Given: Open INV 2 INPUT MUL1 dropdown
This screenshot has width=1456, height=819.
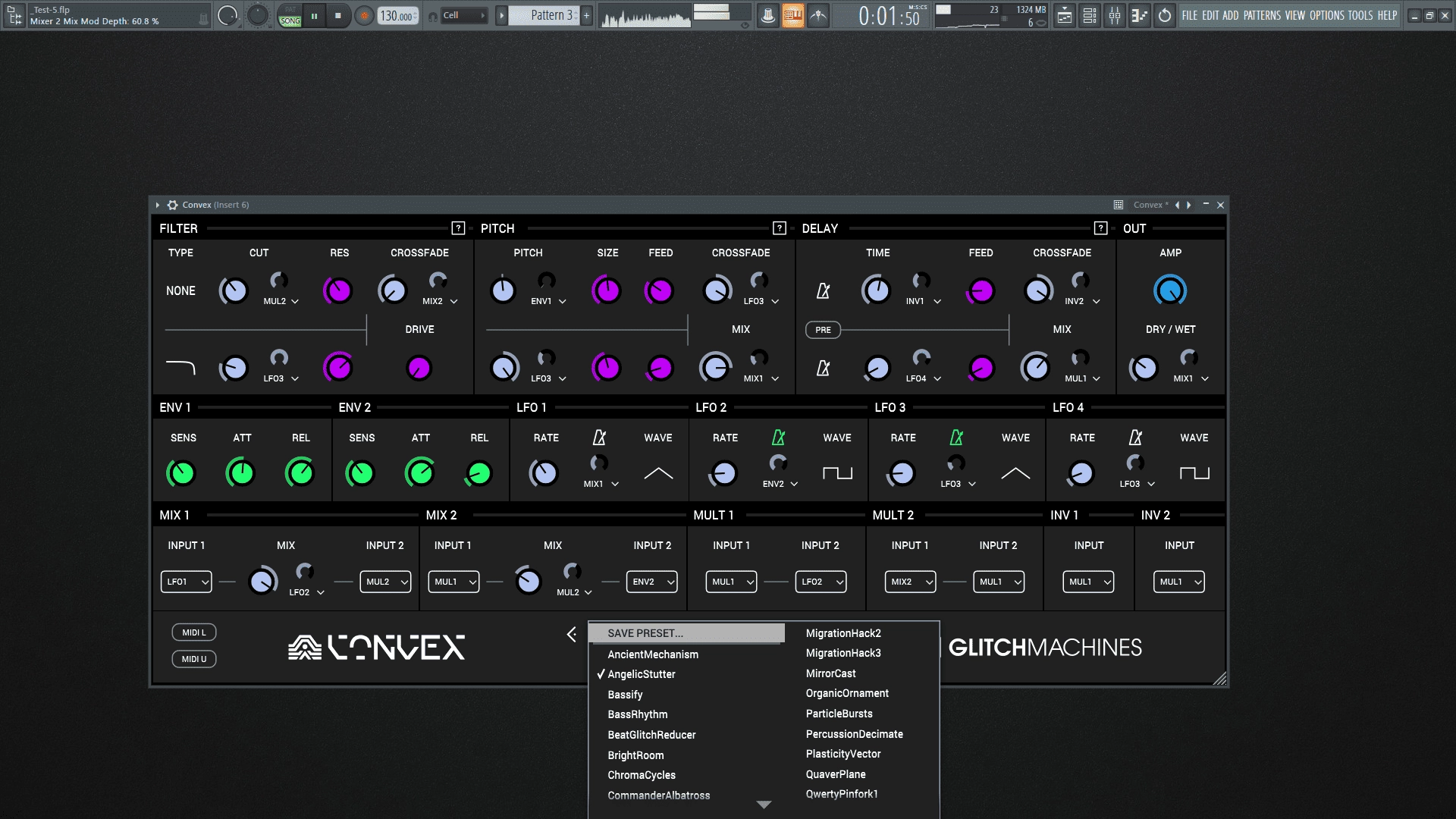Looking at the screenshot, I should coord(1179,582).
